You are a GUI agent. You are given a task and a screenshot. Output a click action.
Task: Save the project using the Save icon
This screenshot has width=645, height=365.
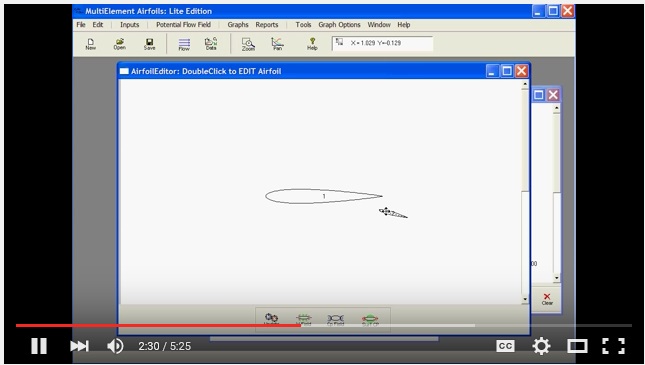point(149,44)
